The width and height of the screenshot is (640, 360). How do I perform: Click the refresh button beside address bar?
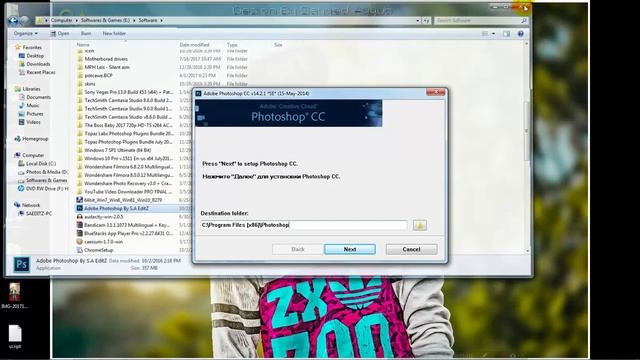click(427, 20)
